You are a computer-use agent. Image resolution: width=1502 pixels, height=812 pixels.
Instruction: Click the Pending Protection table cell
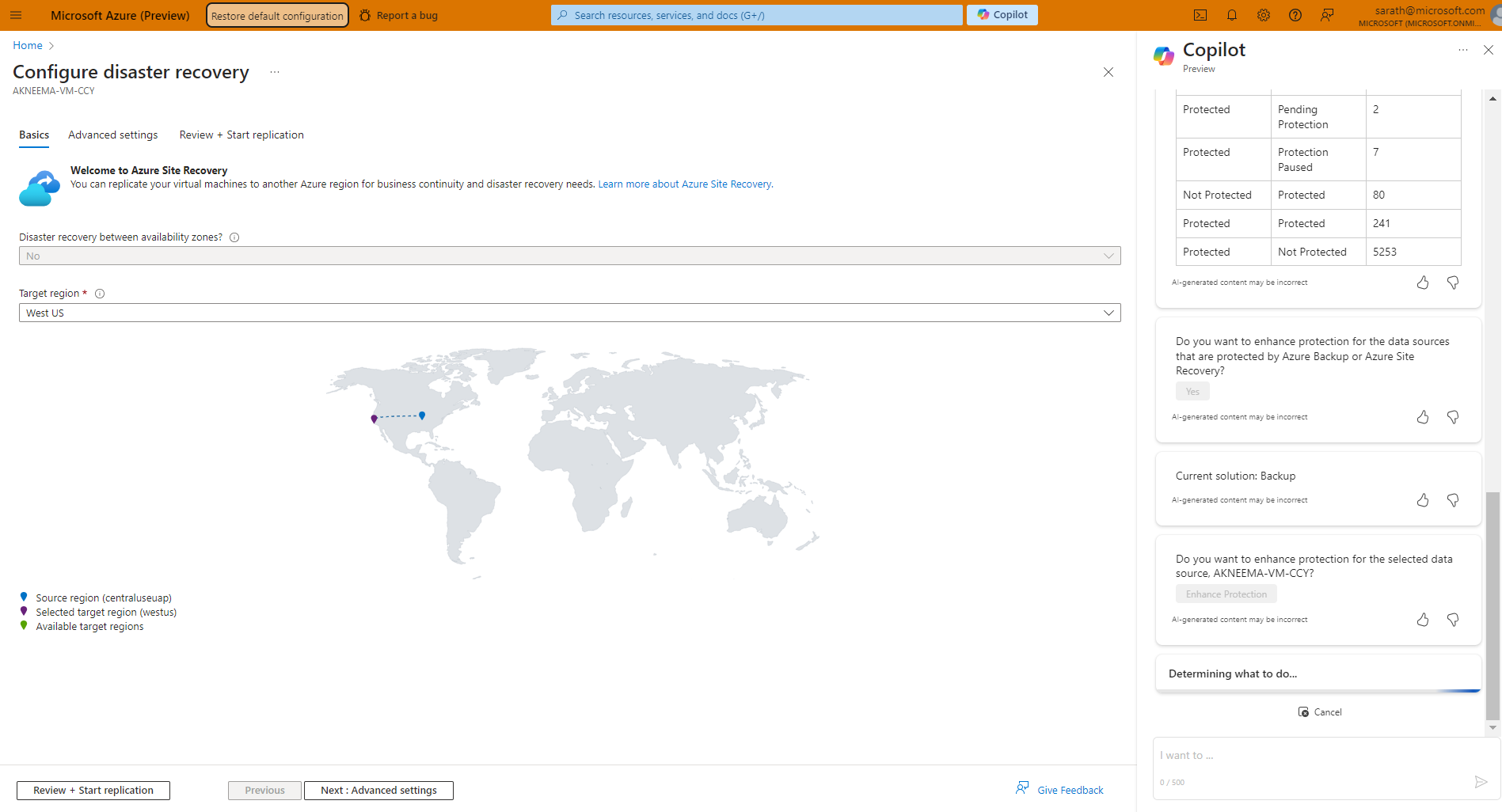point(1318,117)
